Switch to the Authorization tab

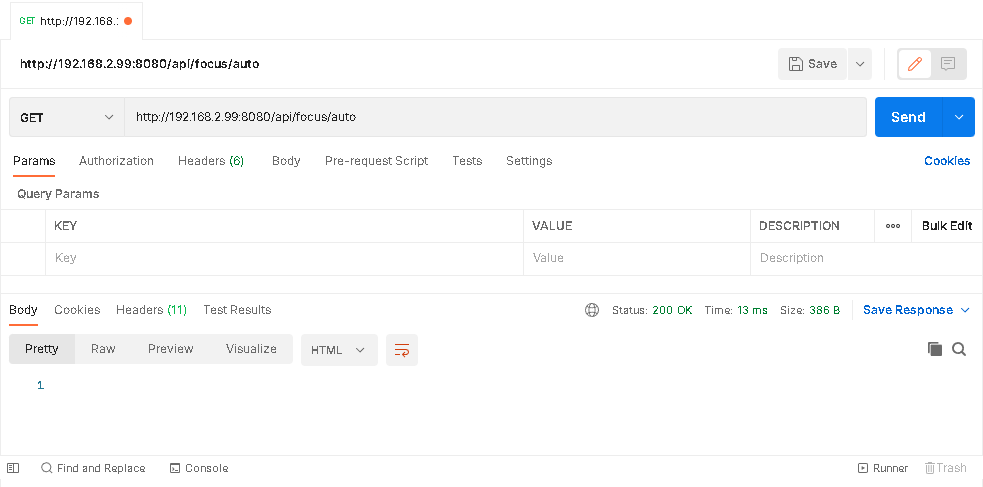click(x=116, y=161)
